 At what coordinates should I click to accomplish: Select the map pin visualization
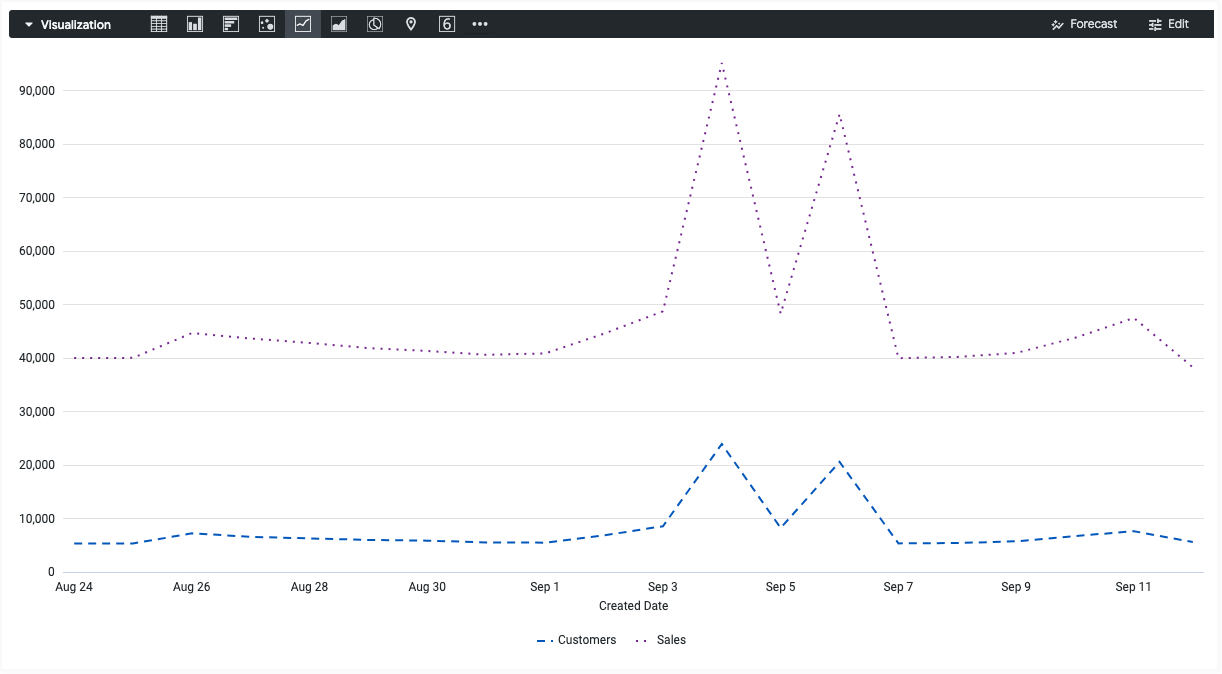pyautogui.click(x=411, y=24)
